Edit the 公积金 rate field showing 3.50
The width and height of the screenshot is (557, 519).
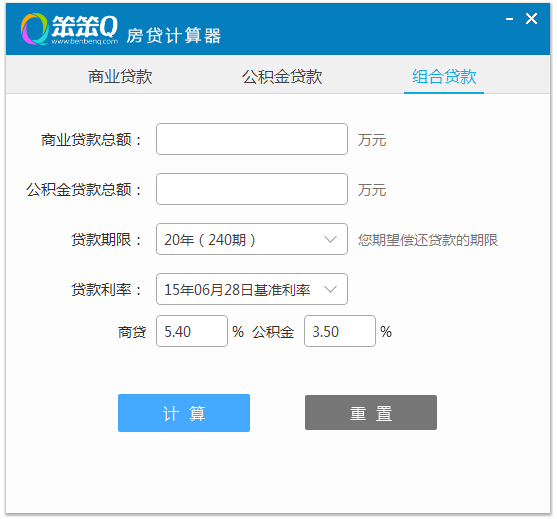coord(340,331)
